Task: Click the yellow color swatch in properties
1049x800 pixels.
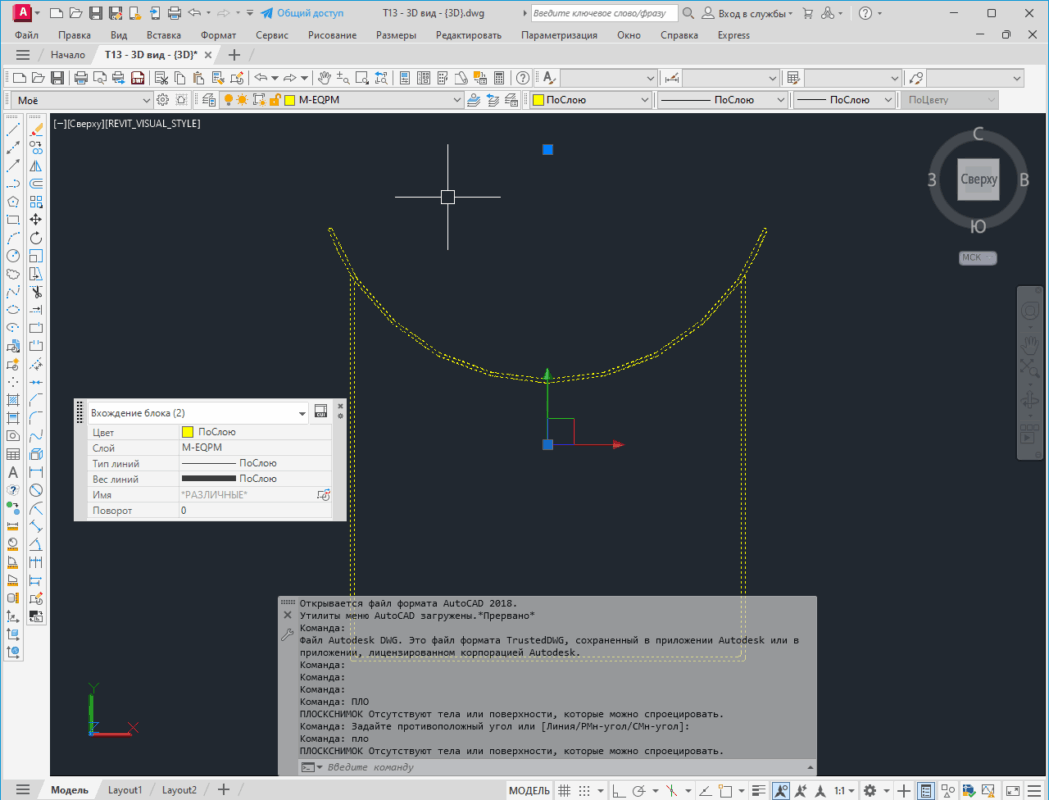Action: pyautogui.click(x=187, y=433)
